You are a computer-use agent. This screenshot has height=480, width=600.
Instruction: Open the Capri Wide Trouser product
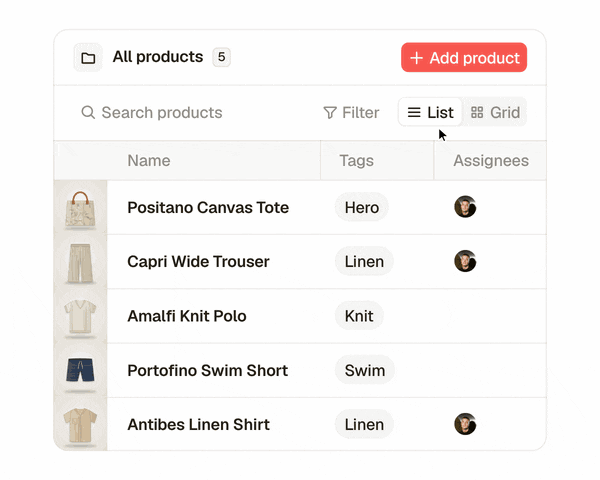(x=198, y=261)
